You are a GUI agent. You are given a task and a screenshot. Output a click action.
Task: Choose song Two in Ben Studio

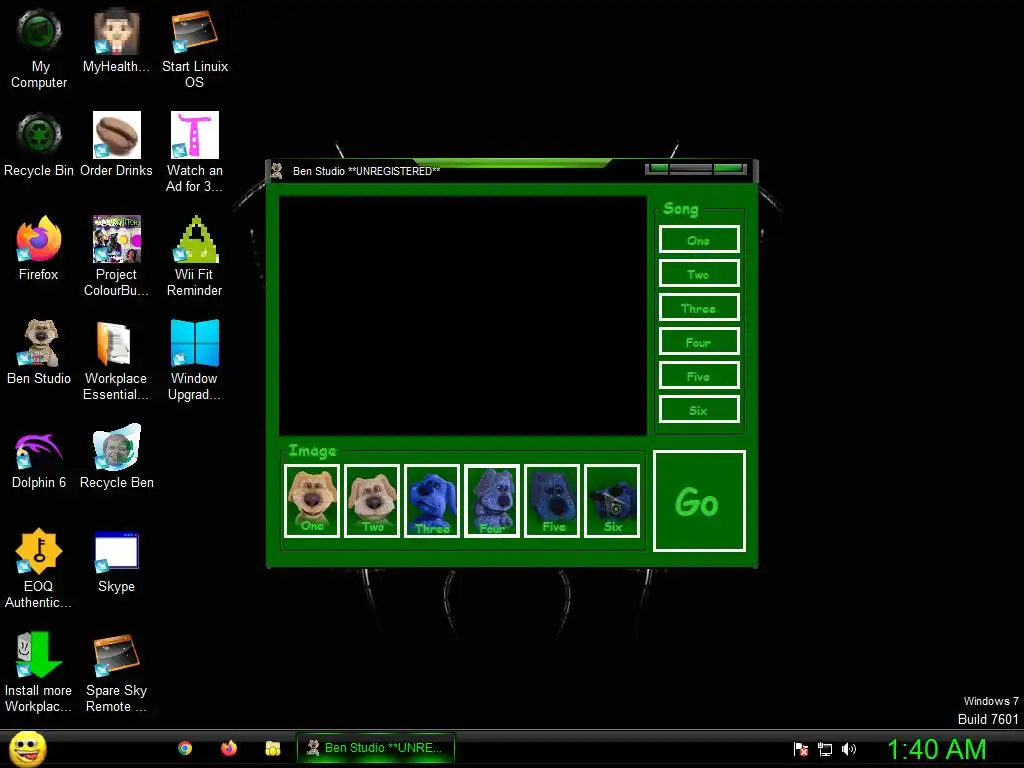click(699, 274)
